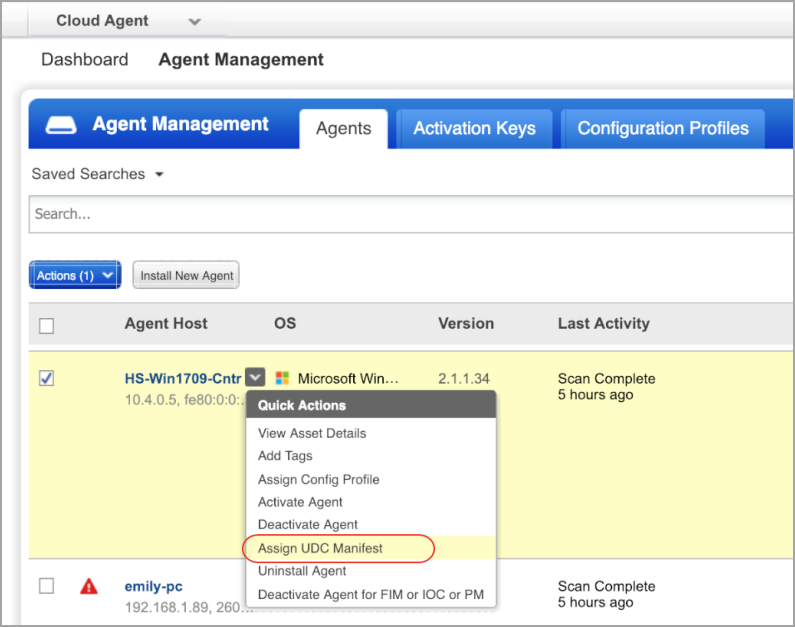The width and height of the screenshot is (795, 627).
Task: Click the Windows logo icon in OS column
Action: [x=282, y=378]
